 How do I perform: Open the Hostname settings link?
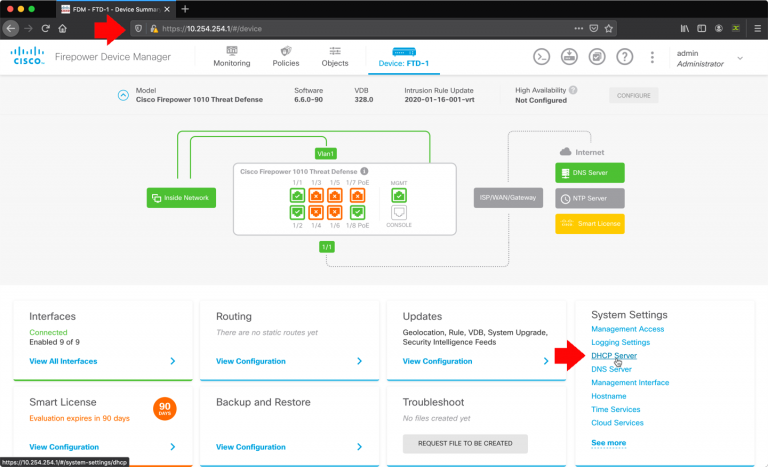point(608,396)
